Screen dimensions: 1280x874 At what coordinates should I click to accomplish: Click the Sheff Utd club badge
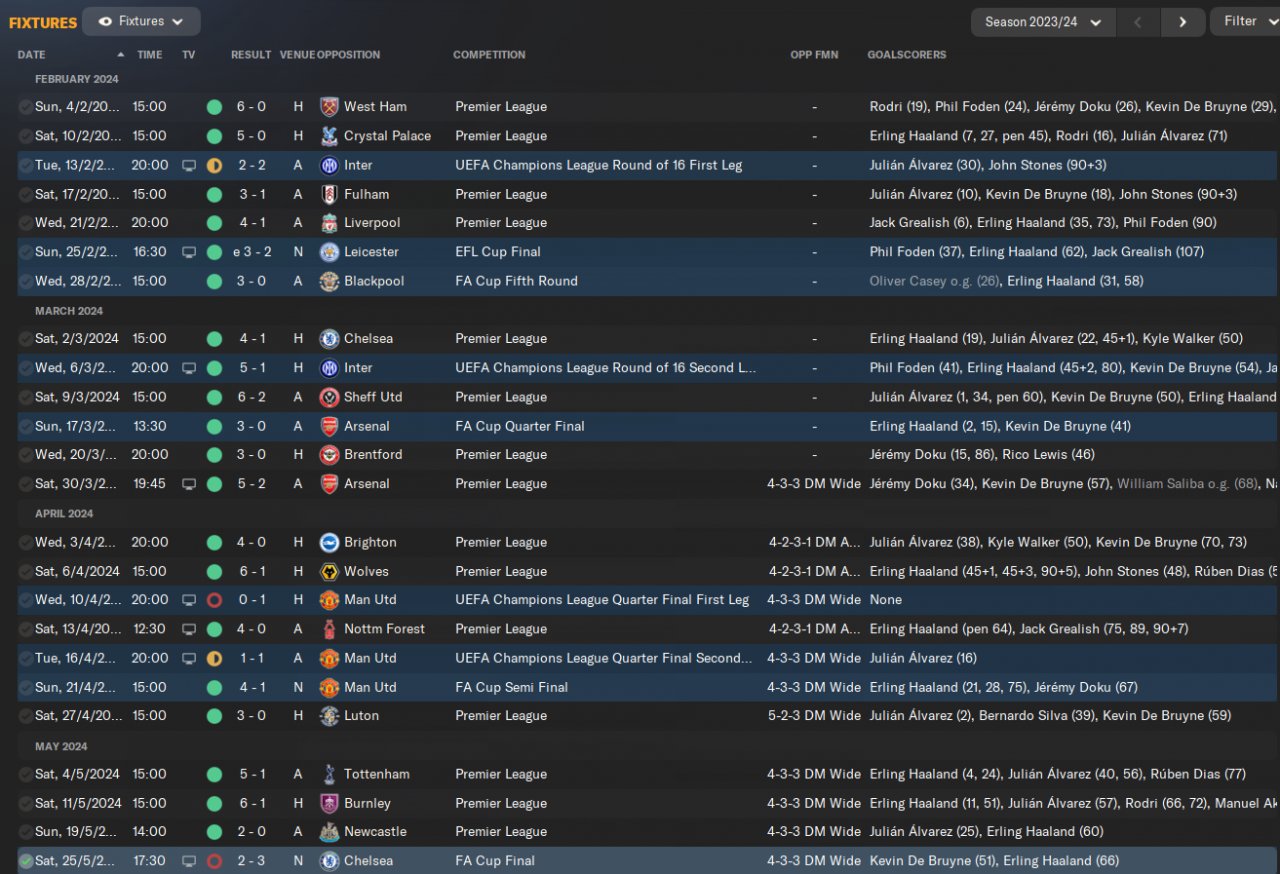point(329,397)
